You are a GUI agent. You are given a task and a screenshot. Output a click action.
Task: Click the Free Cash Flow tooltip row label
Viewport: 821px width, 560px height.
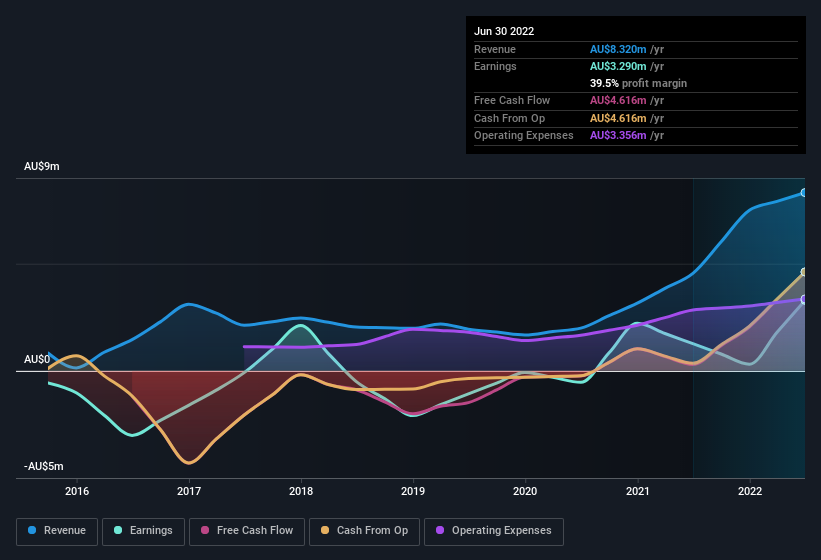(512, 100)
